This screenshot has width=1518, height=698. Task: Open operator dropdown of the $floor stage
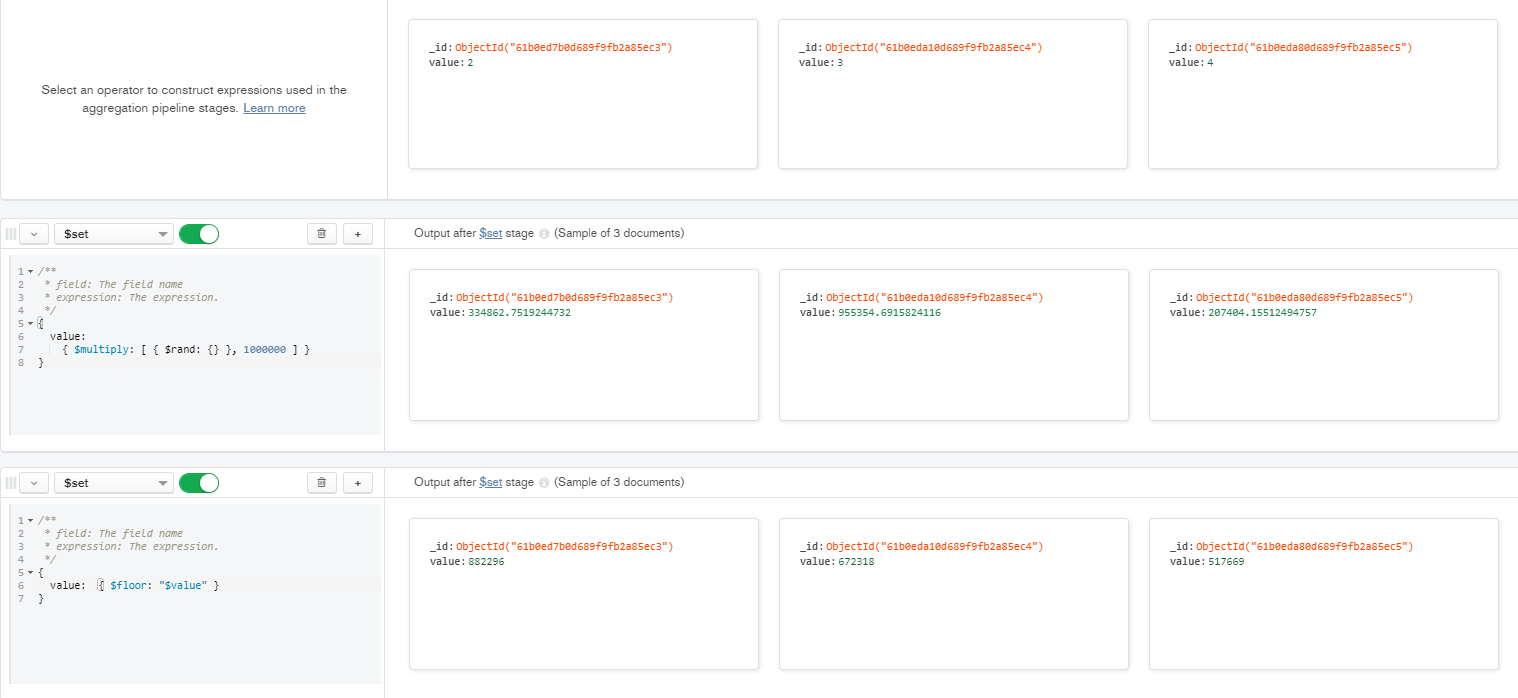[114, 483]
